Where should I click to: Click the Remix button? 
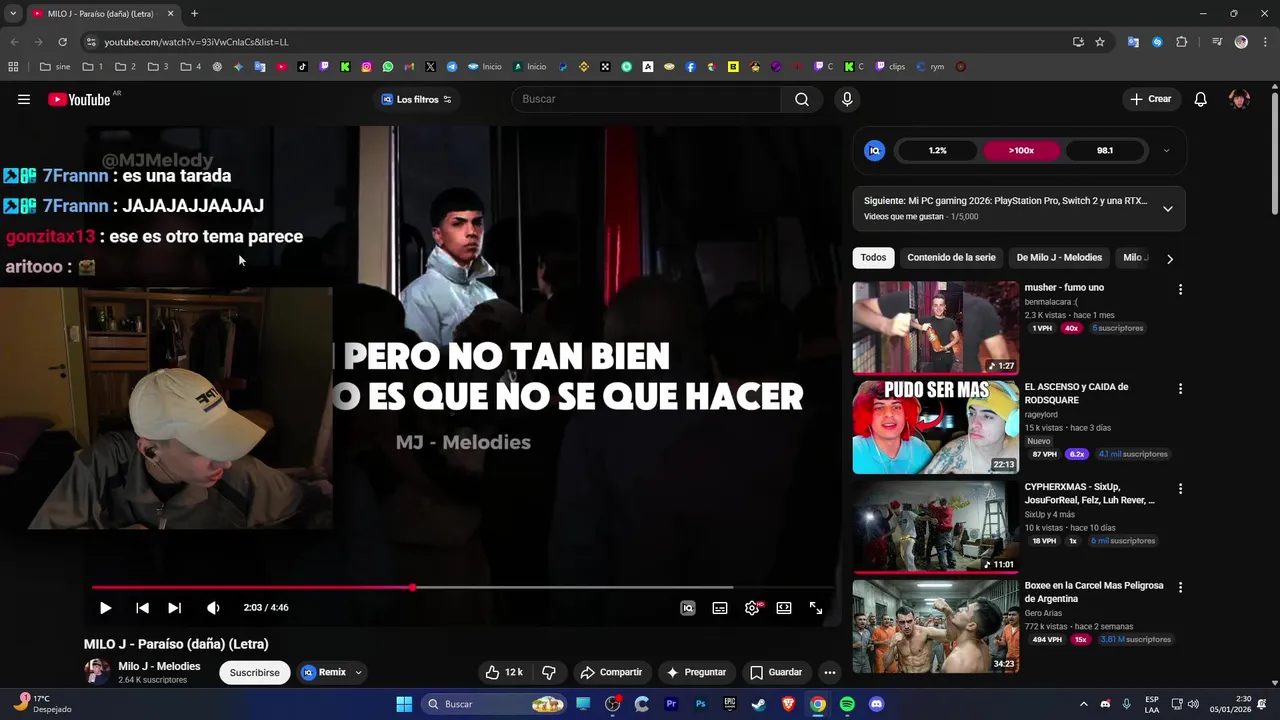coord(324,672)
